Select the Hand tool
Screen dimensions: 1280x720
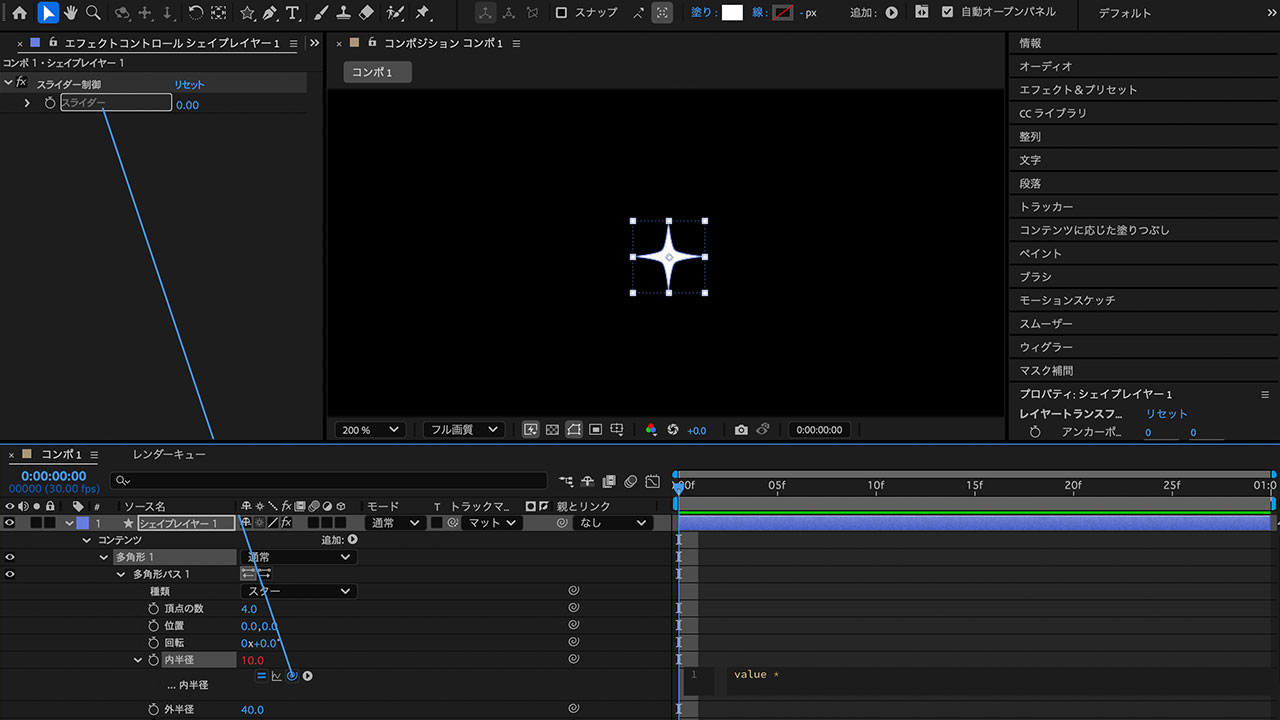click(x=71, y=13)
